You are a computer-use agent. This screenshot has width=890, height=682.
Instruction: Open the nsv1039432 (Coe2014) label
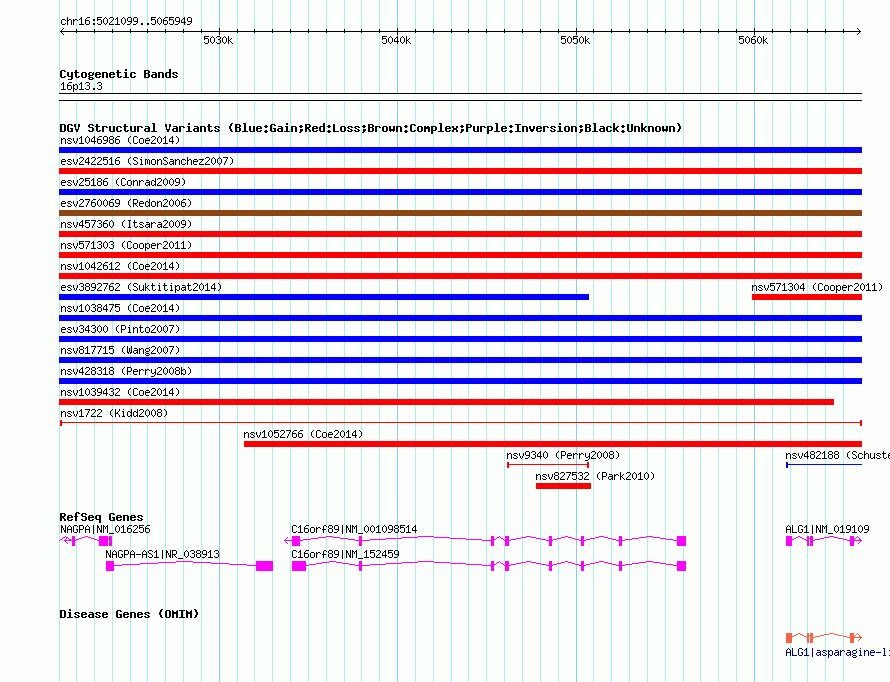[120, 392]
